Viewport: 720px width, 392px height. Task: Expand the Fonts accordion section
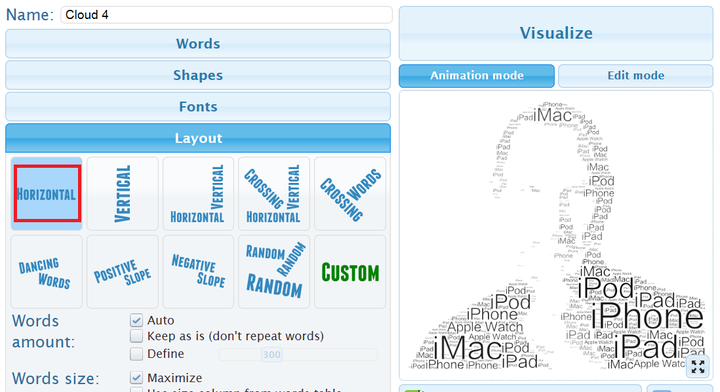coord(198,106)
